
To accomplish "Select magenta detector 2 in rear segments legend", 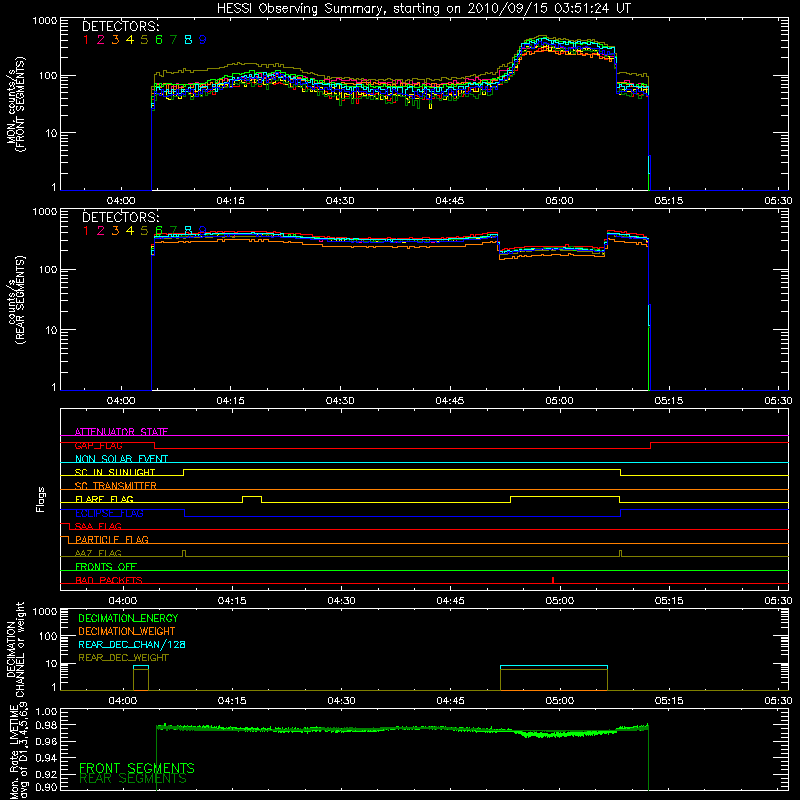I will (x=101, y=231).
